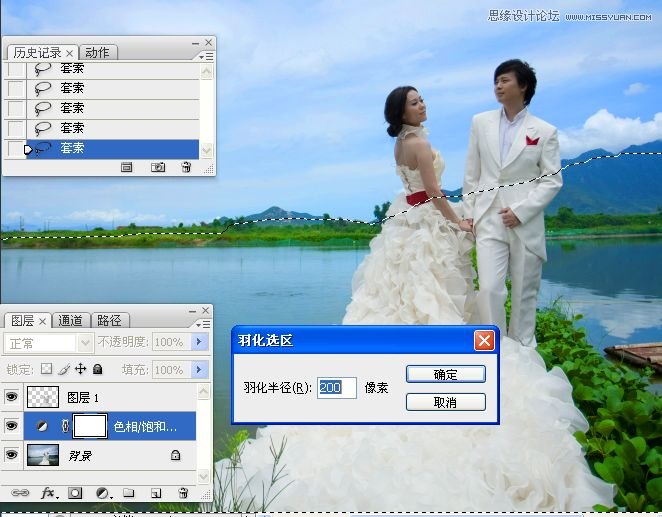Select the 图层 1 layer thumbnail

tap(43, 397)
